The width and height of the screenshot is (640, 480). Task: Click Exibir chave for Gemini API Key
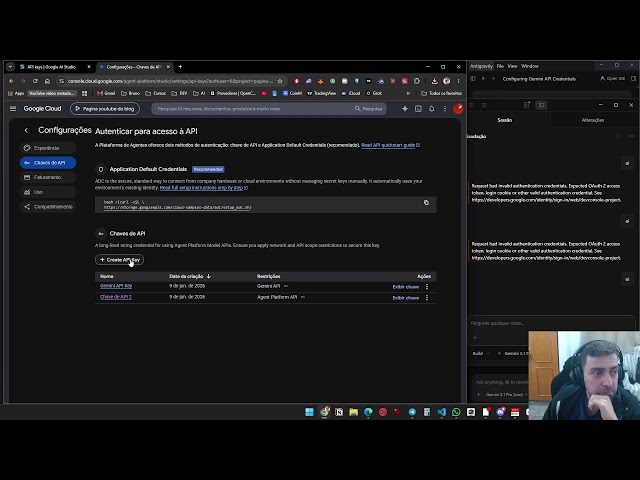coord(405,287)
